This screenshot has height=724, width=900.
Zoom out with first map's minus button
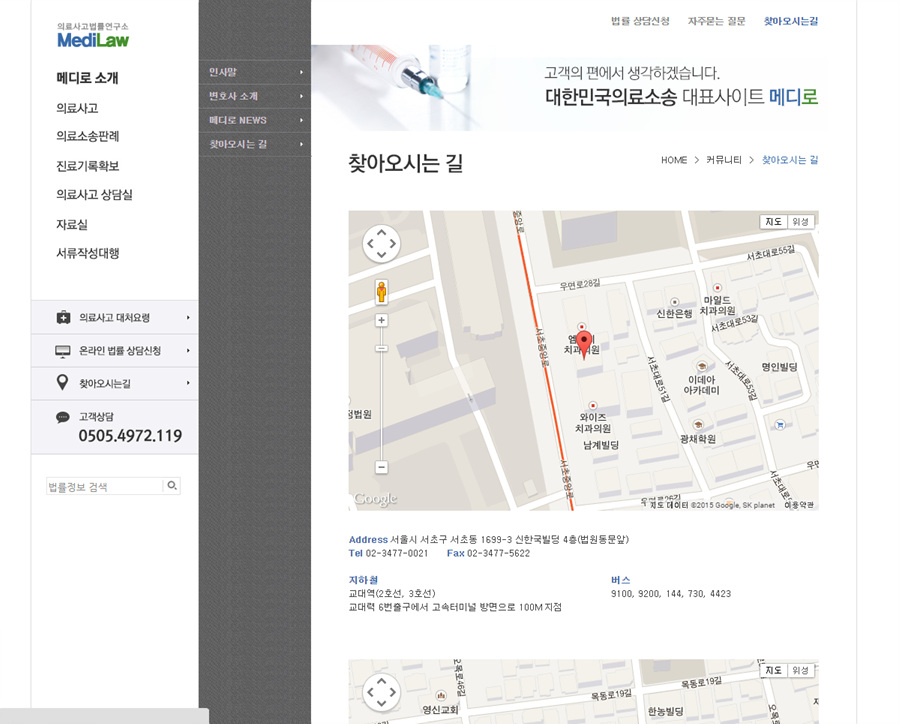coord(381,467)
